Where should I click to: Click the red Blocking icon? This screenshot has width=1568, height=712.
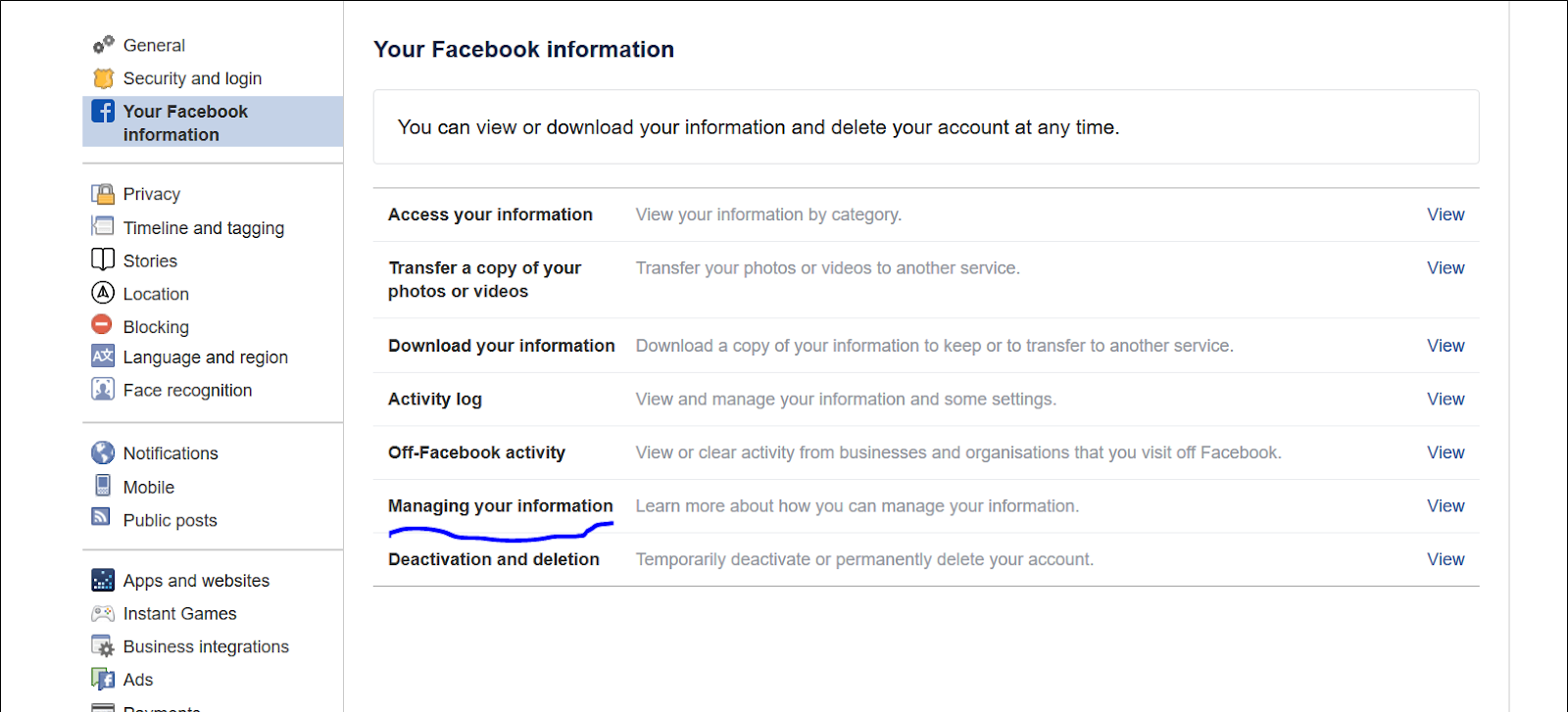point(102,324)
